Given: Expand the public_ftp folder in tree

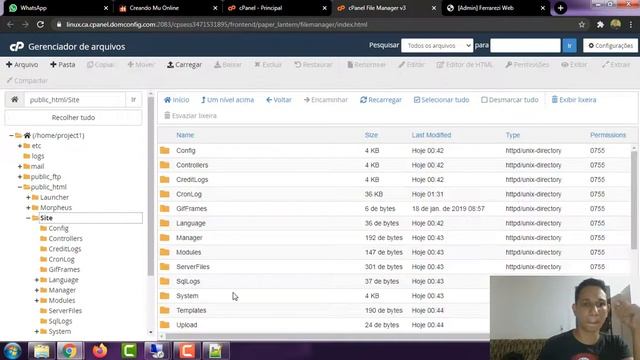Looking at the screenshot, I should point(20,177).
